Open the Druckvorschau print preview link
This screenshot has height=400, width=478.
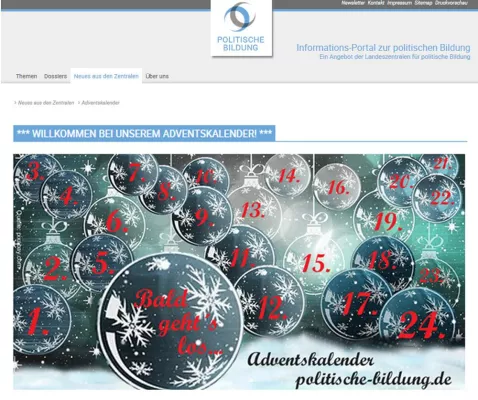pyautogui.click(x=451, y=3)
